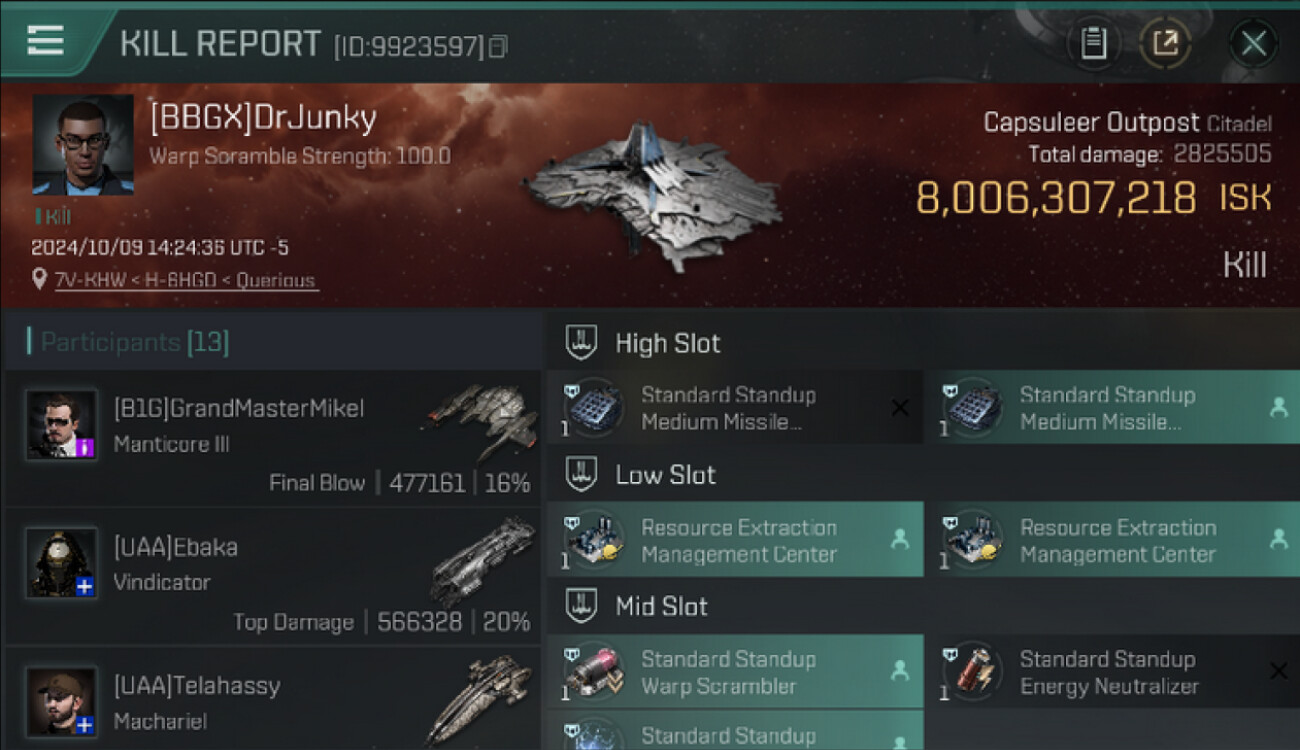
Task: Open the hamburger menu icon
Action: tap(45, 41)
